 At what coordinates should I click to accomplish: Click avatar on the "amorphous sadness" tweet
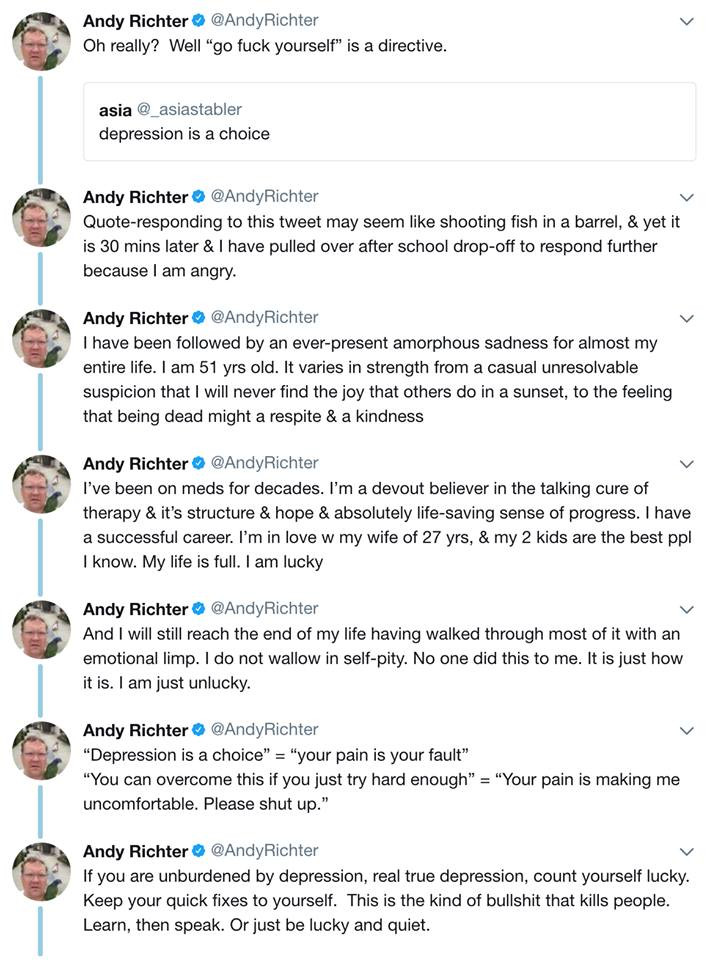41,340
